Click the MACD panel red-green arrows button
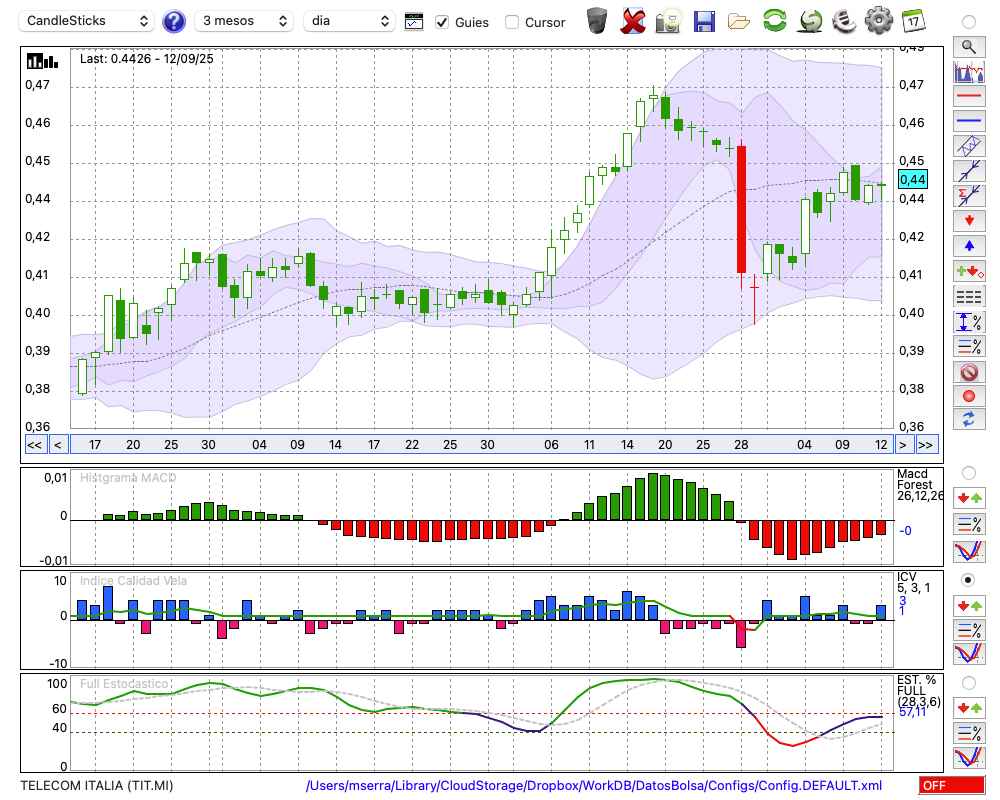The height and width of the screenshot is (800, 1000). click(969, 498)
